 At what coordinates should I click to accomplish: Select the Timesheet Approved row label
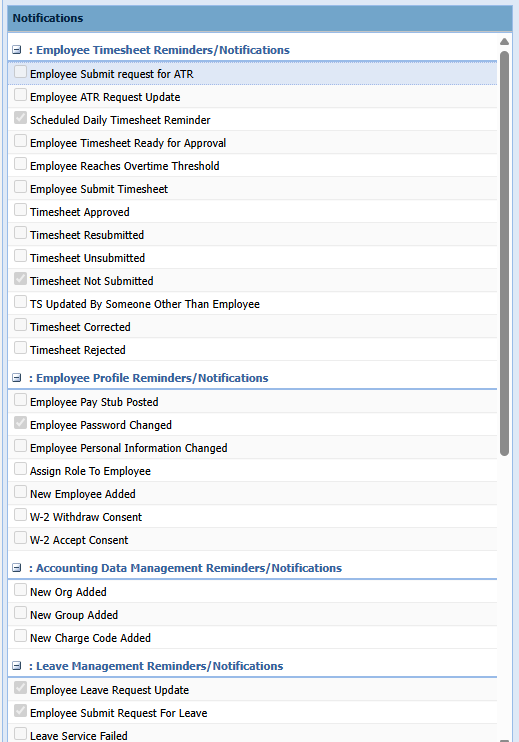point(79,212)
